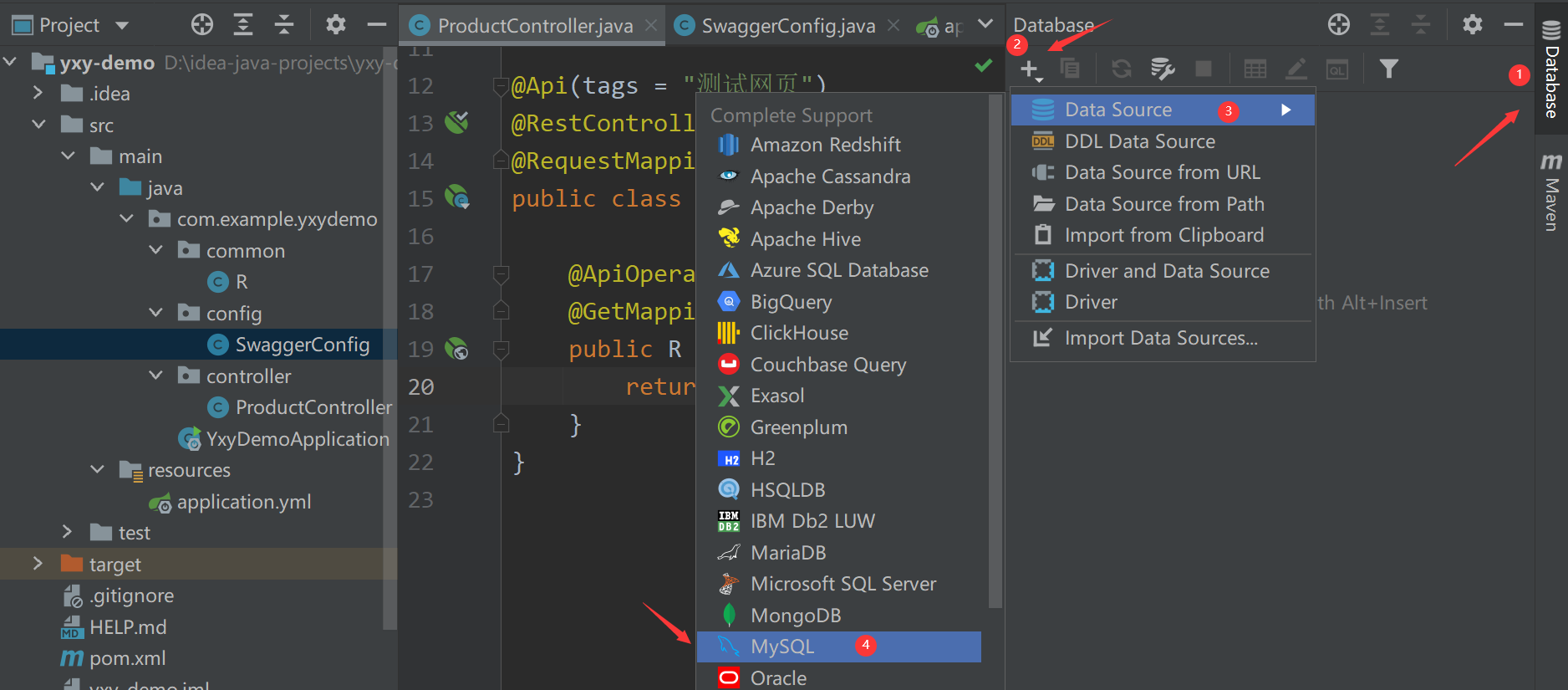The width and height of the screenshot is (1568, 690).
Task: Show hidden editor tabs dropdown
Action: (985, 24)
